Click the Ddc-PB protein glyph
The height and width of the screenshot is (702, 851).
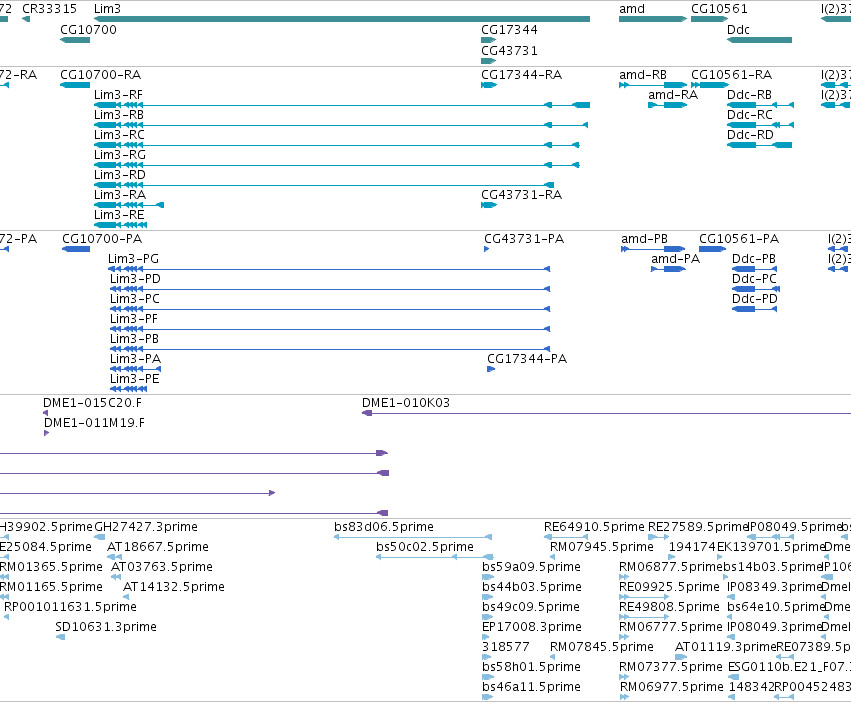click(754, 269)
